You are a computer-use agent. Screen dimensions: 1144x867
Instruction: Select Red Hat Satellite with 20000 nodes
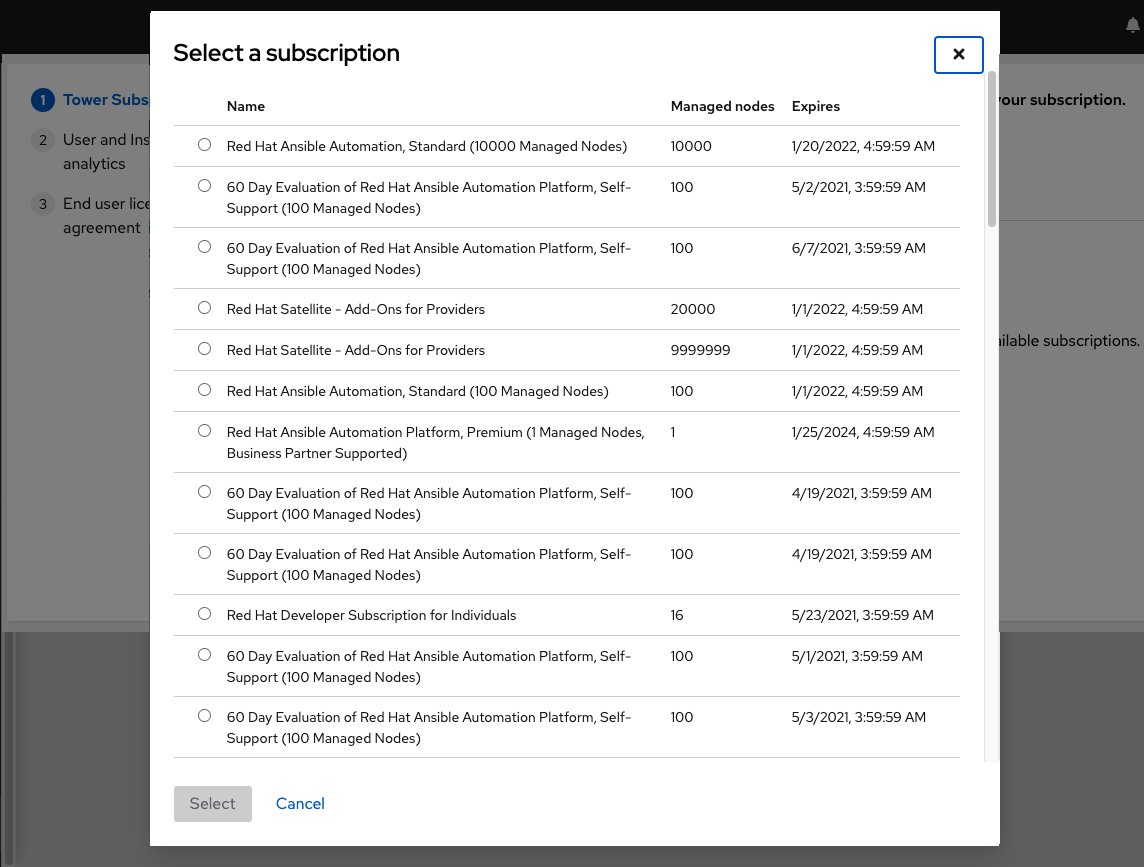[x=205, y=308]
